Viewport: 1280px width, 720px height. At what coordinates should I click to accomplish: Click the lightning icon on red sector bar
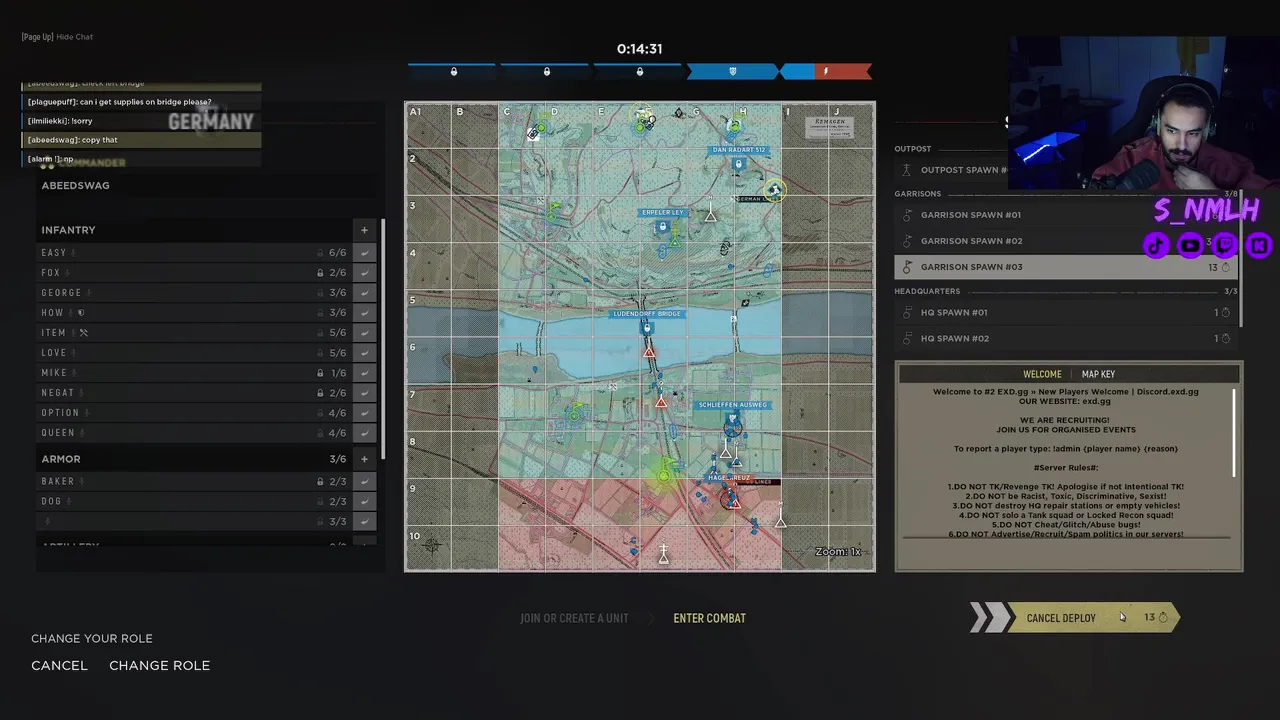pos(826,72)
